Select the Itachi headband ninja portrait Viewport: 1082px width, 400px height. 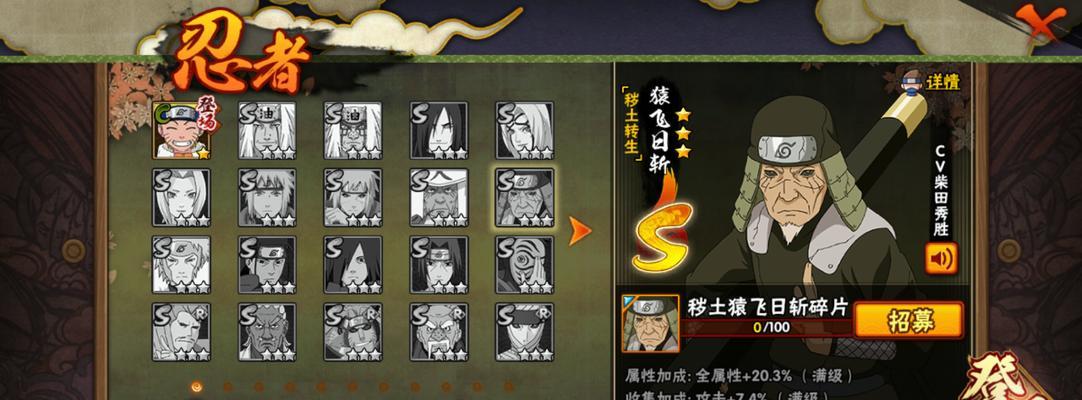coord(439,265)
